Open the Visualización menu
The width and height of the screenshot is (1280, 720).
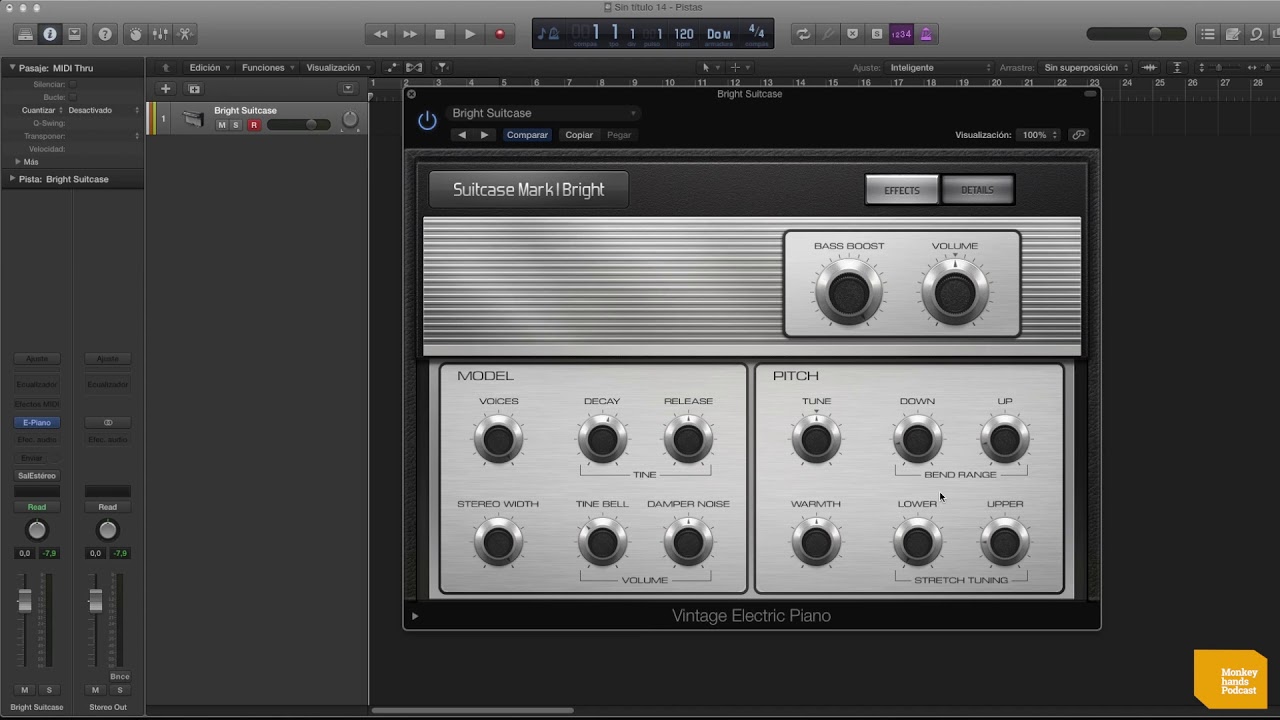pos(337,68)
